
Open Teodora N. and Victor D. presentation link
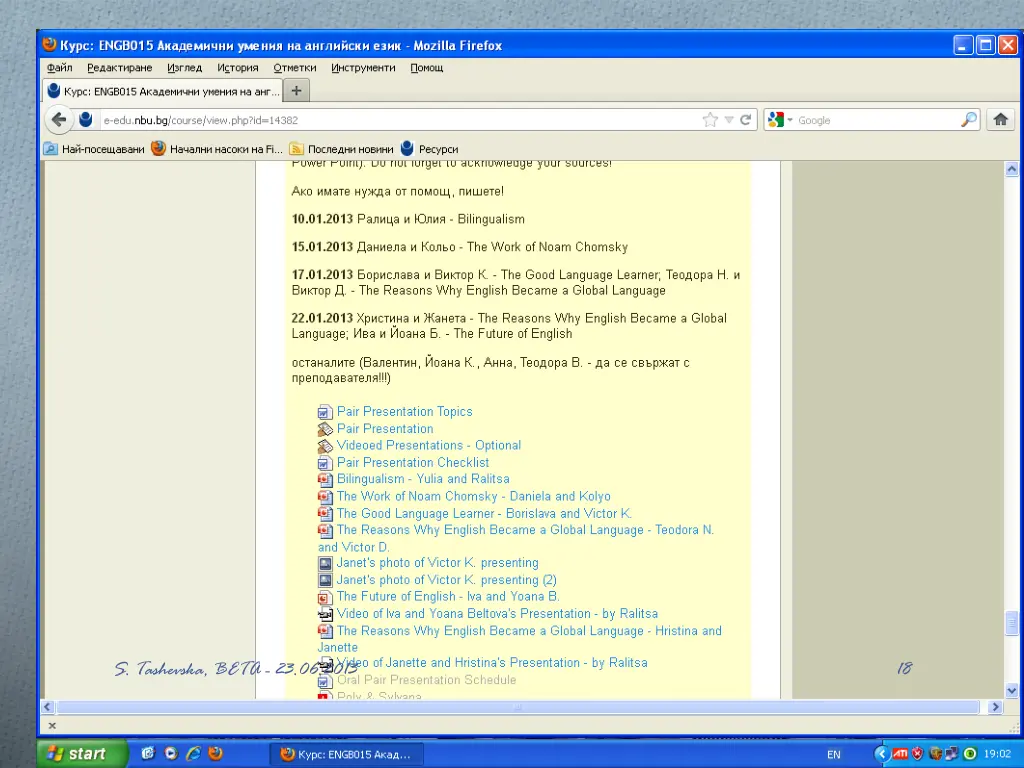tap(525, 530)
